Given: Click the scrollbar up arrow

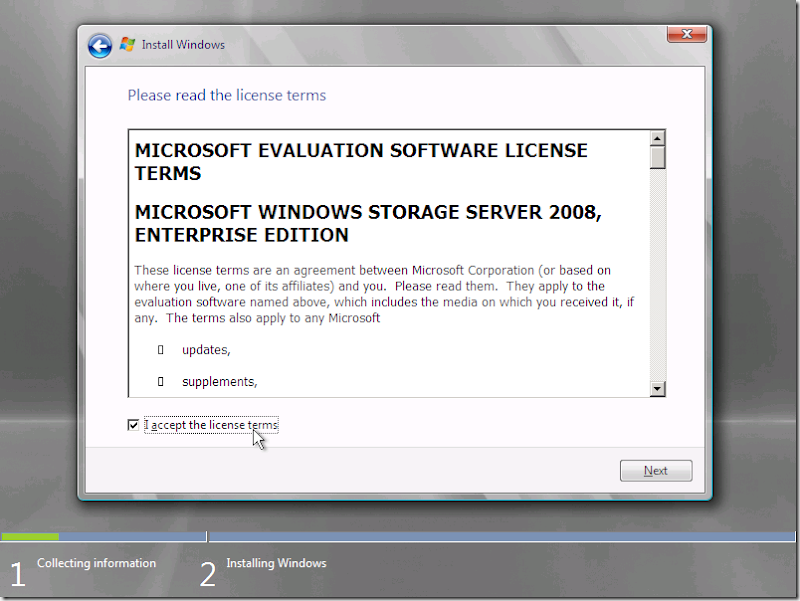Looking at the screenshot, I should (x=658, y=140).
